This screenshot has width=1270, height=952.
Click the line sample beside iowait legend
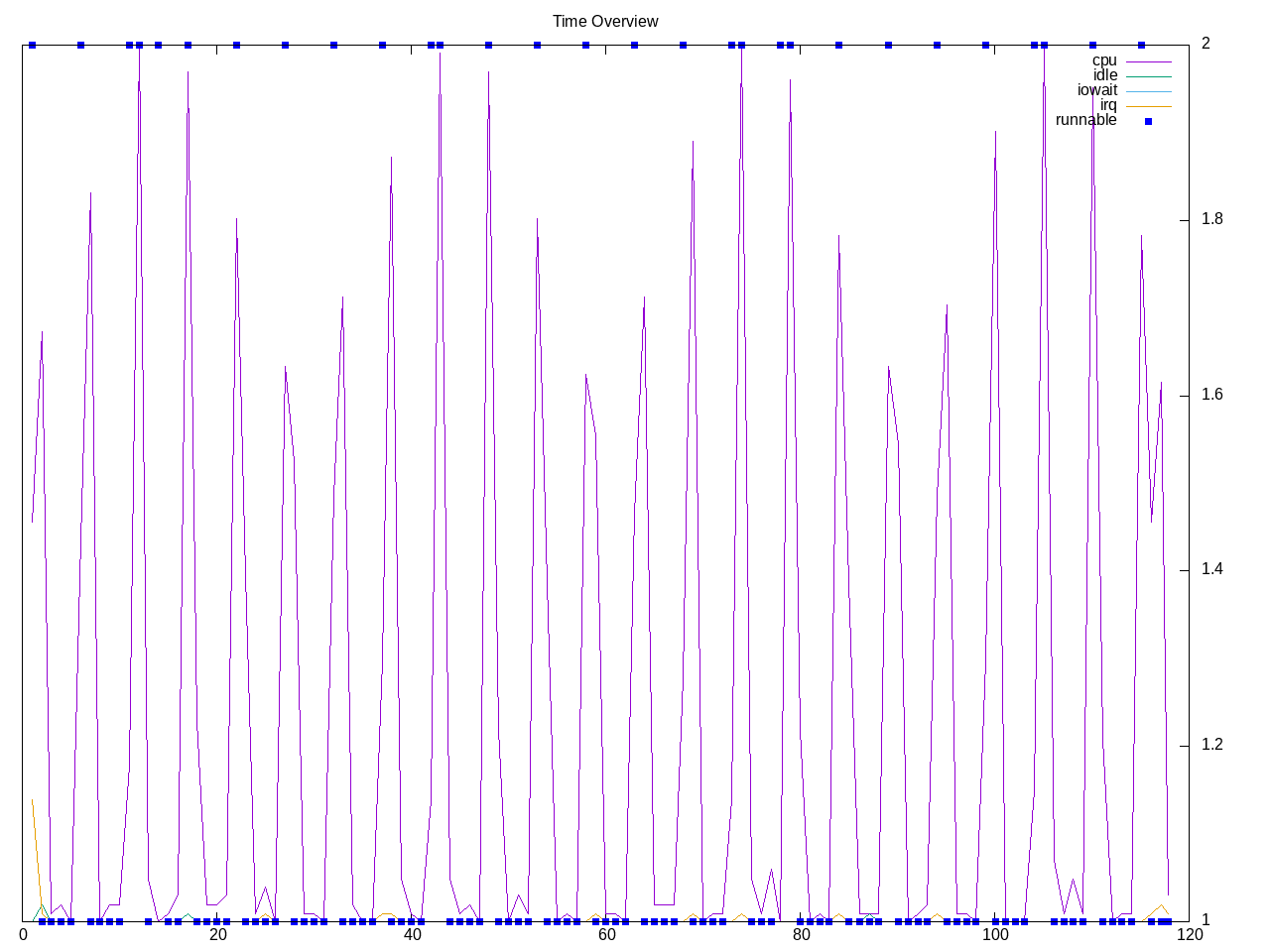pyautogui.click(x=1148, y=91)
